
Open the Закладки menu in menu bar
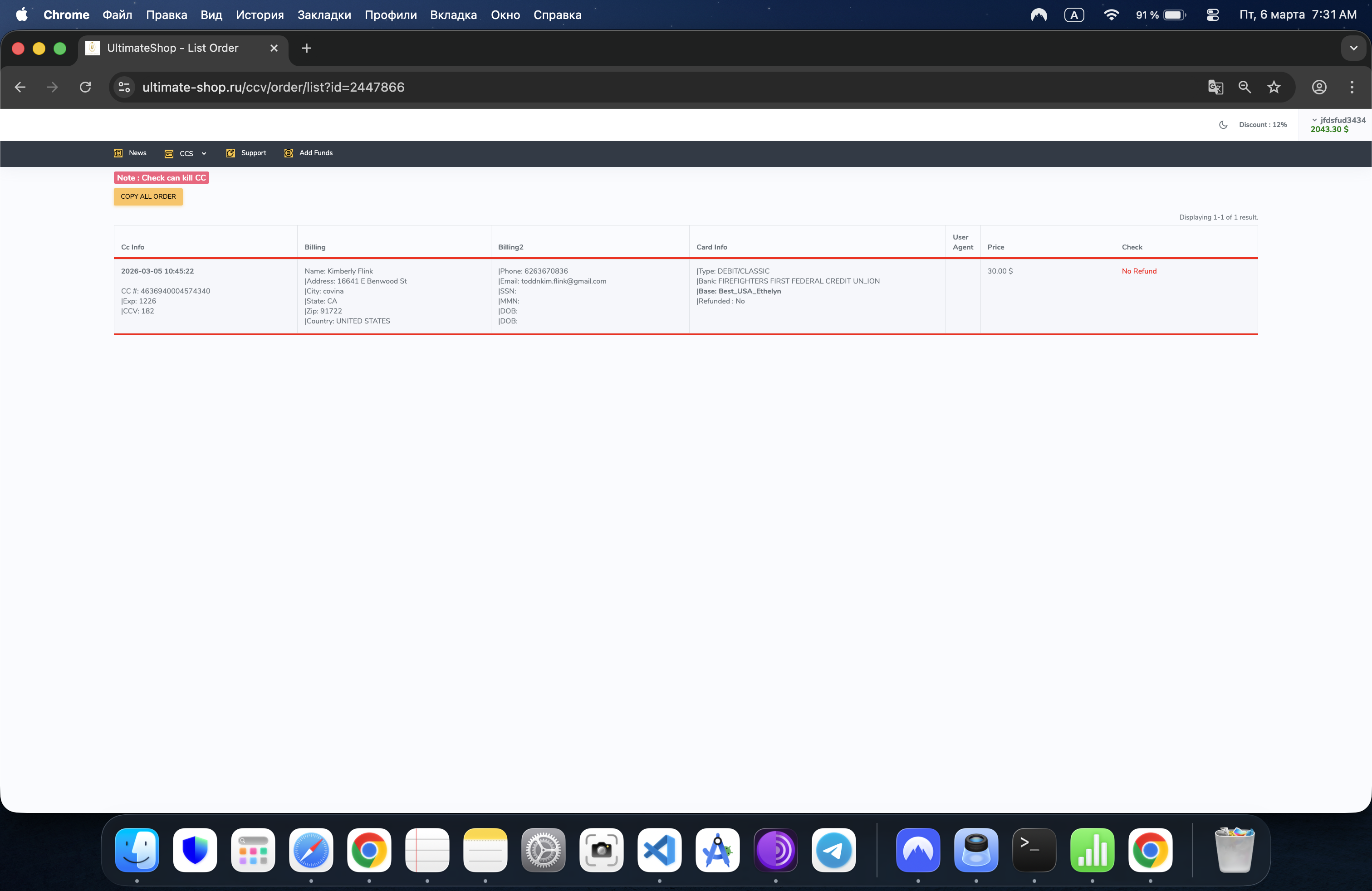[x=324, y=15]
